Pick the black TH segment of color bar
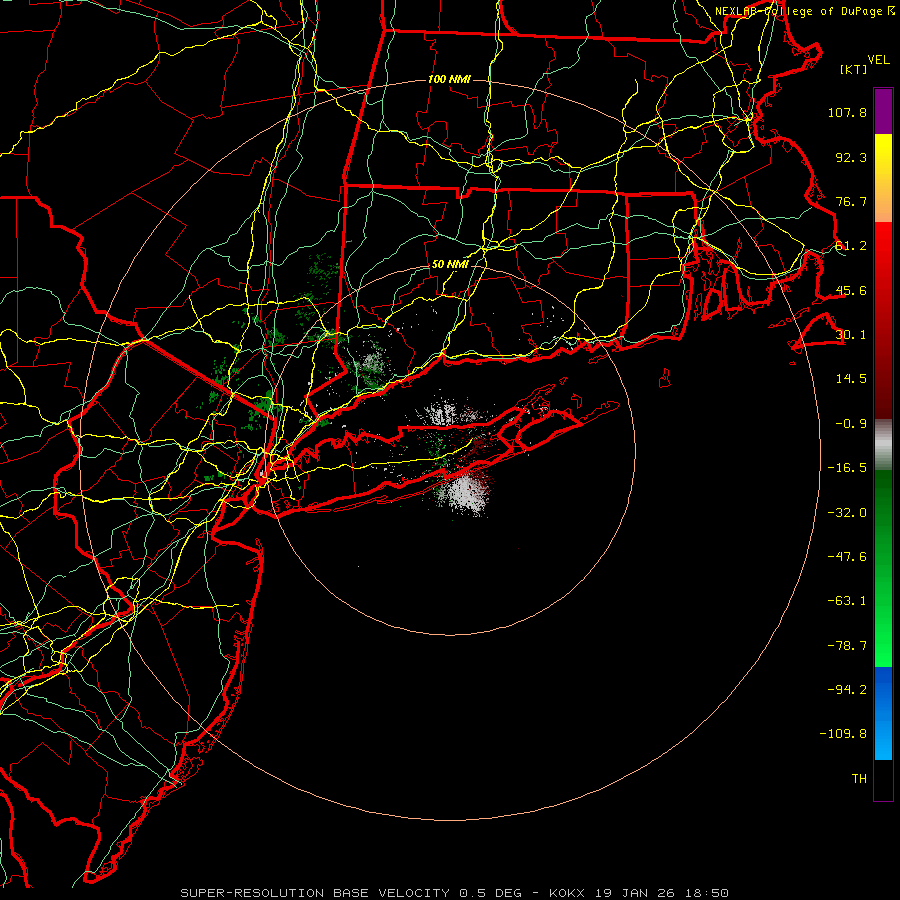The height and width of the screenshot is (900, 900). (x=883, y=779)
